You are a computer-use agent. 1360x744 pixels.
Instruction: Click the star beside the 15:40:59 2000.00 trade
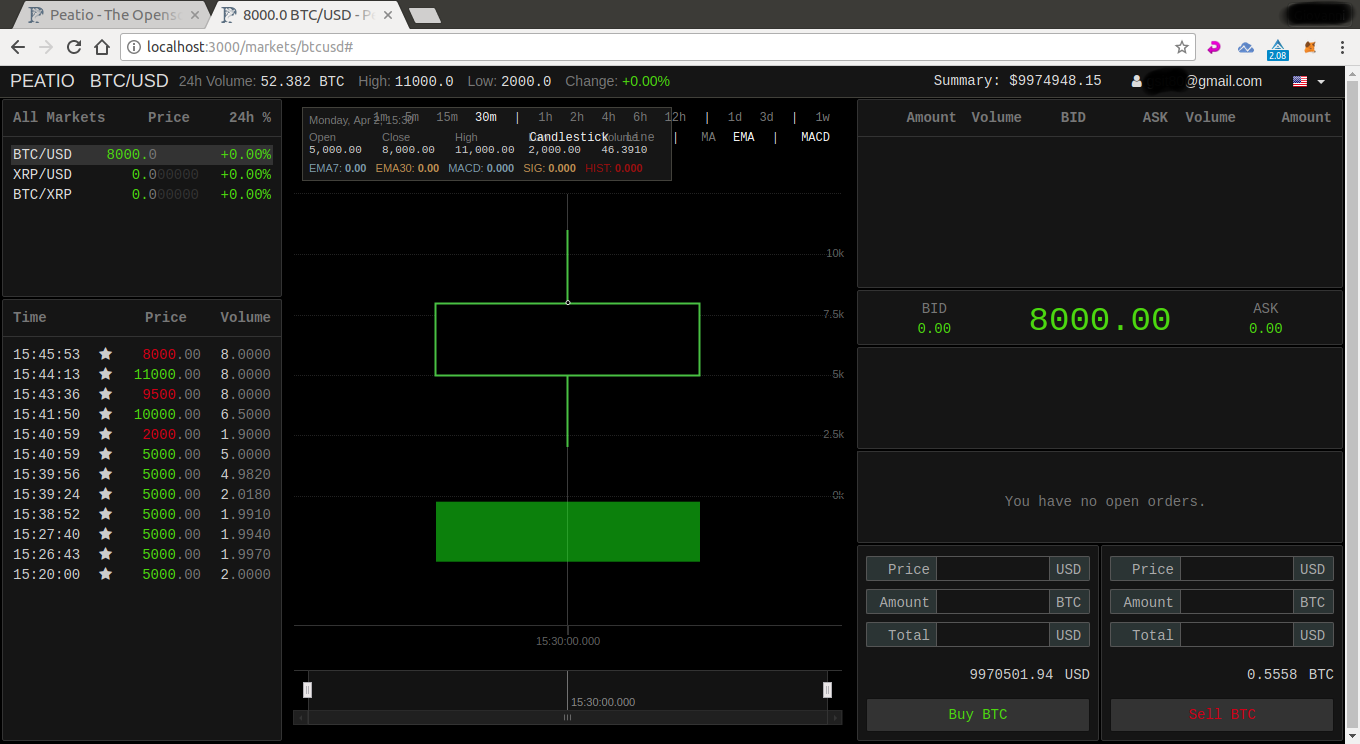pos(105,434)
